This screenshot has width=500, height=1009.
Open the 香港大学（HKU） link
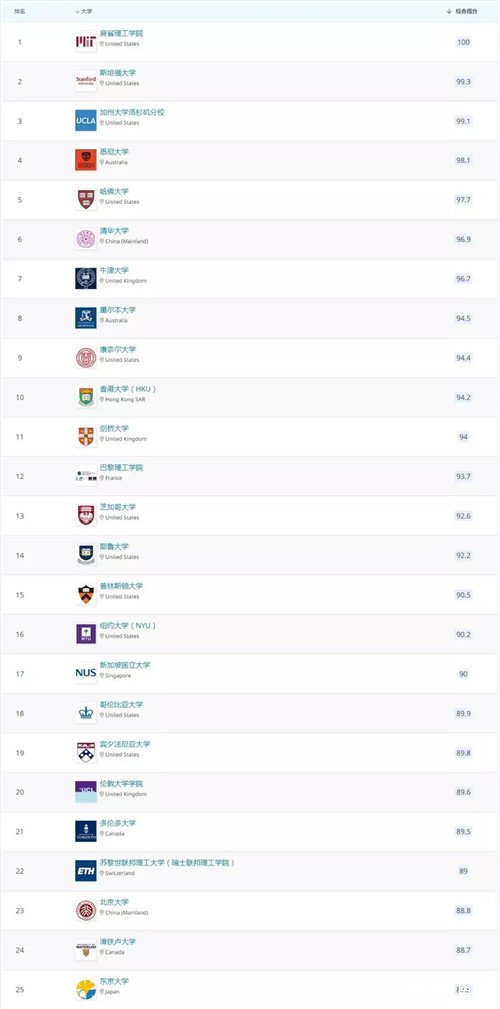pos(127,389)
